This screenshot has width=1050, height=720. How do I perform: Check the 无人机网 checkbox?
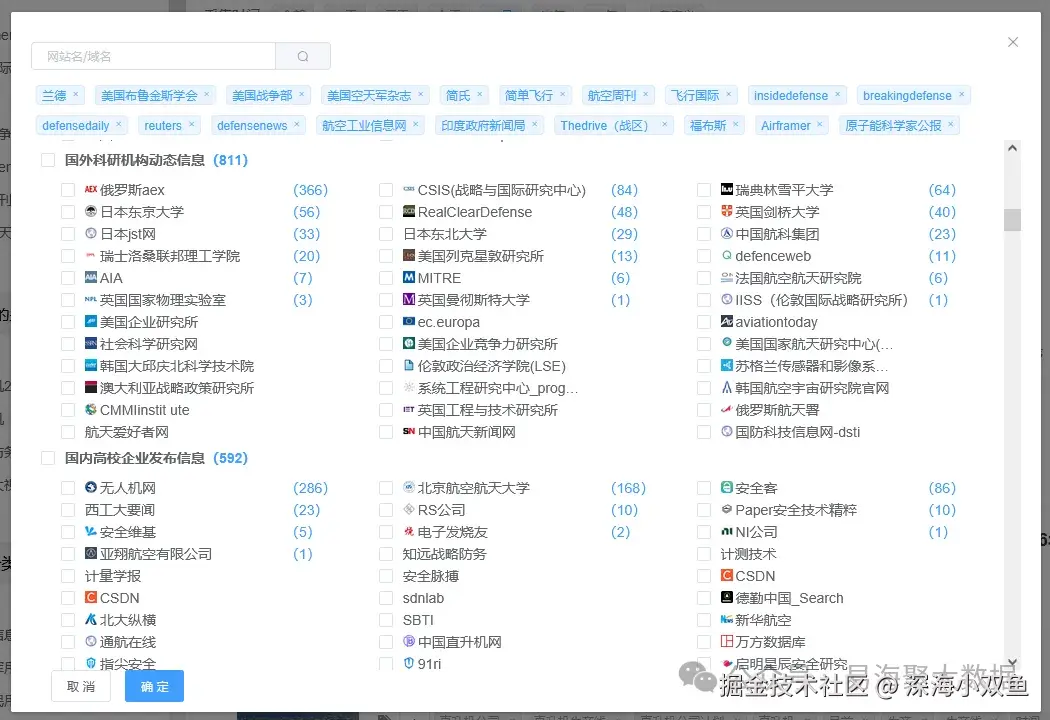[x=68, y=487]
